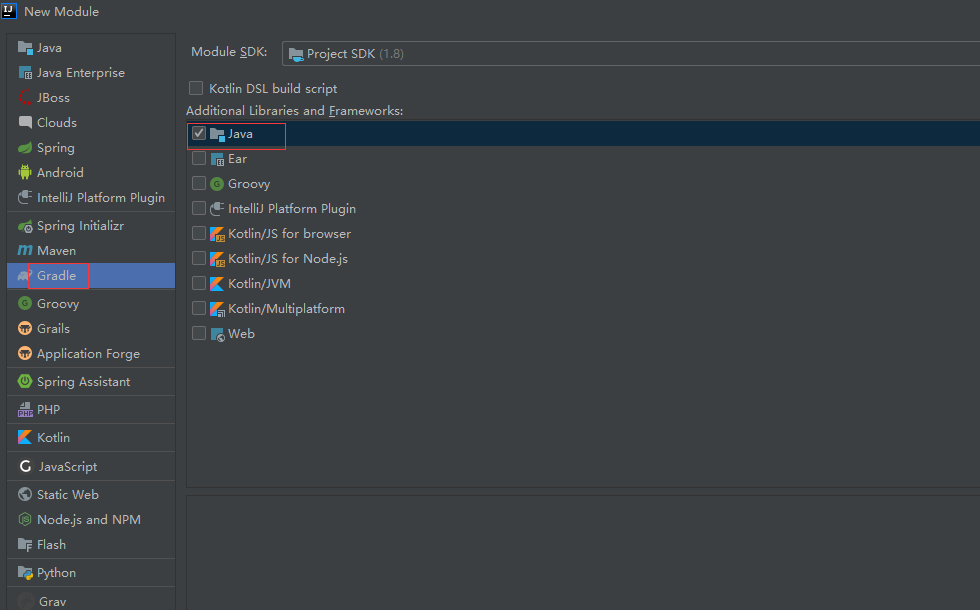Select Java Enterprise module type

(81, 72)
